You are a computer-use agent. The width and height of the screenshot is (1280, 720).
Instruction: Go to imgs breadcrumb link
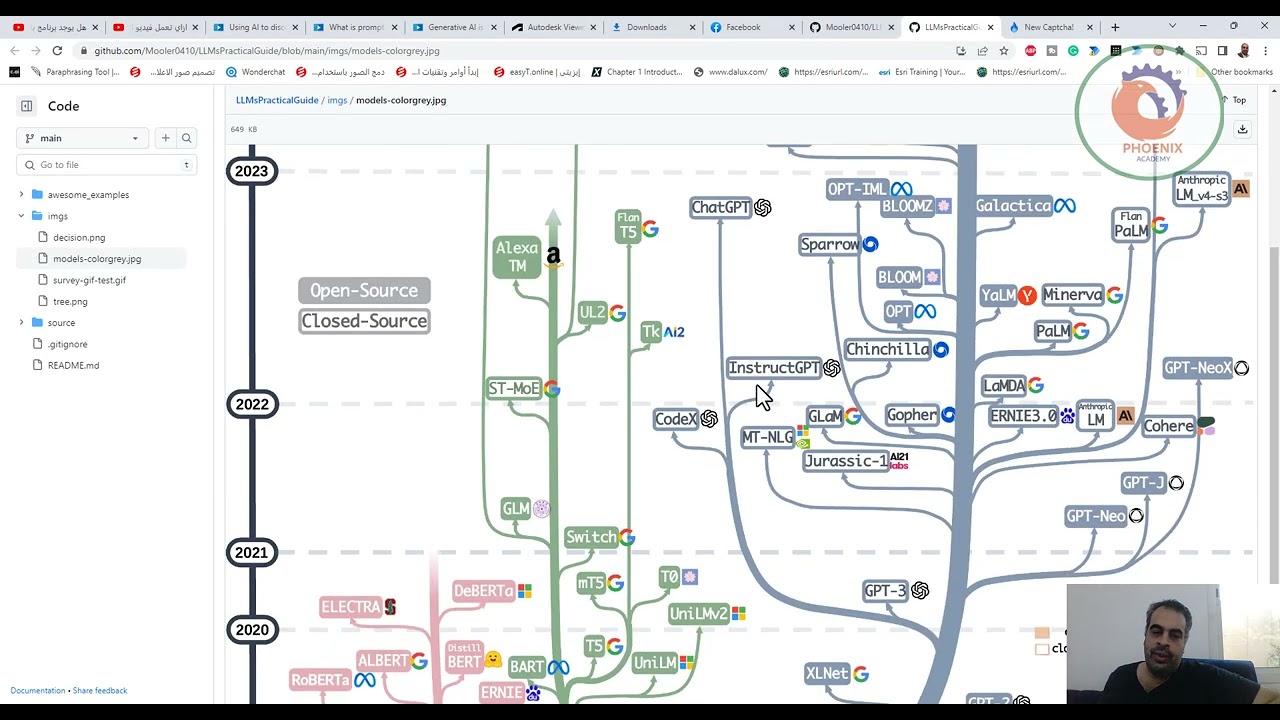coord(337,100)
